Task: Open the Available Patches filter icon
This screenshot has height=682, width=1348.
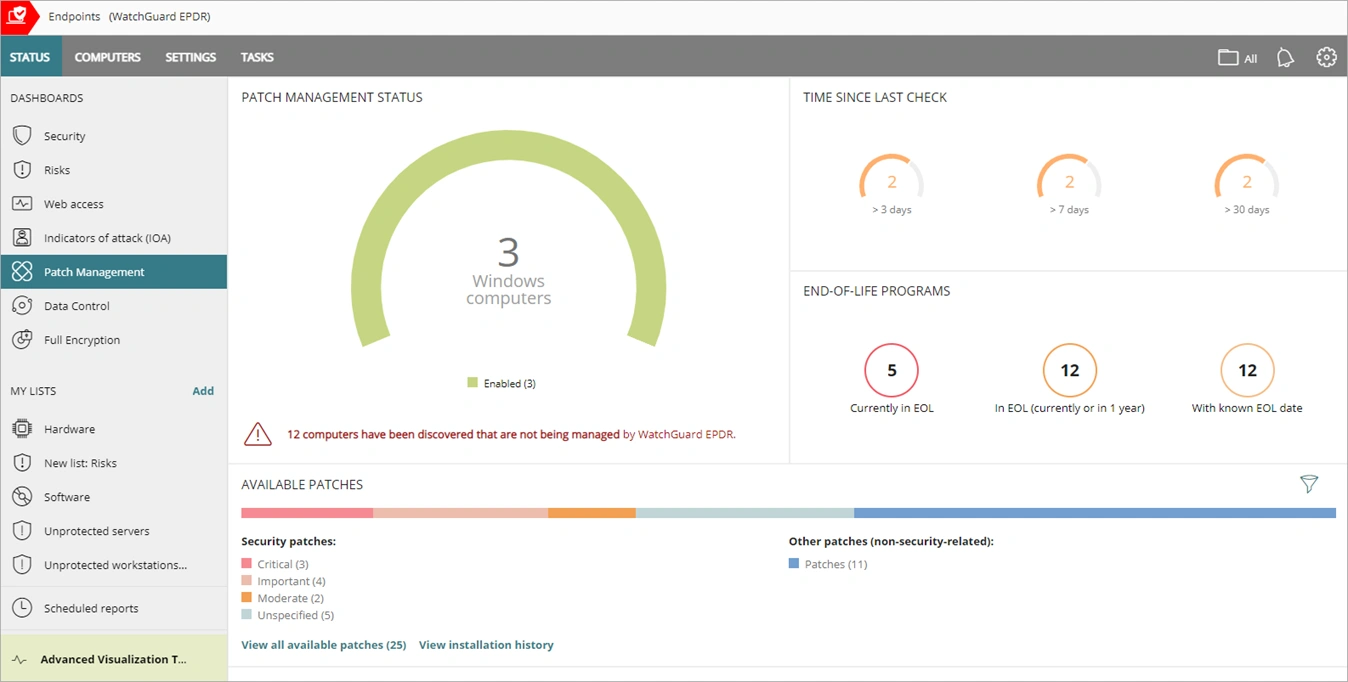Action: 1309,485
